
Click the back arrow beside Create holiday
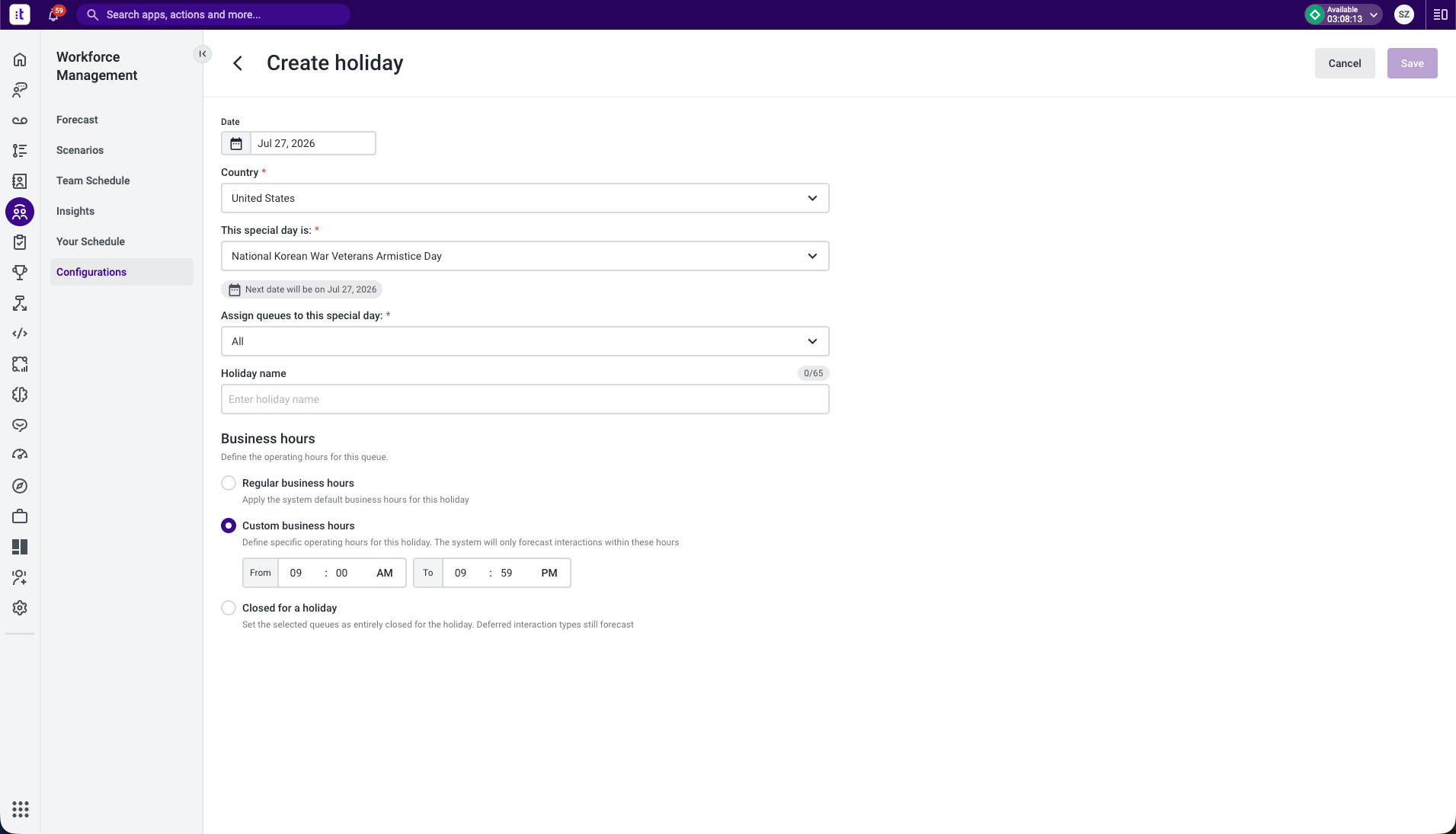[x=238, y=63]
